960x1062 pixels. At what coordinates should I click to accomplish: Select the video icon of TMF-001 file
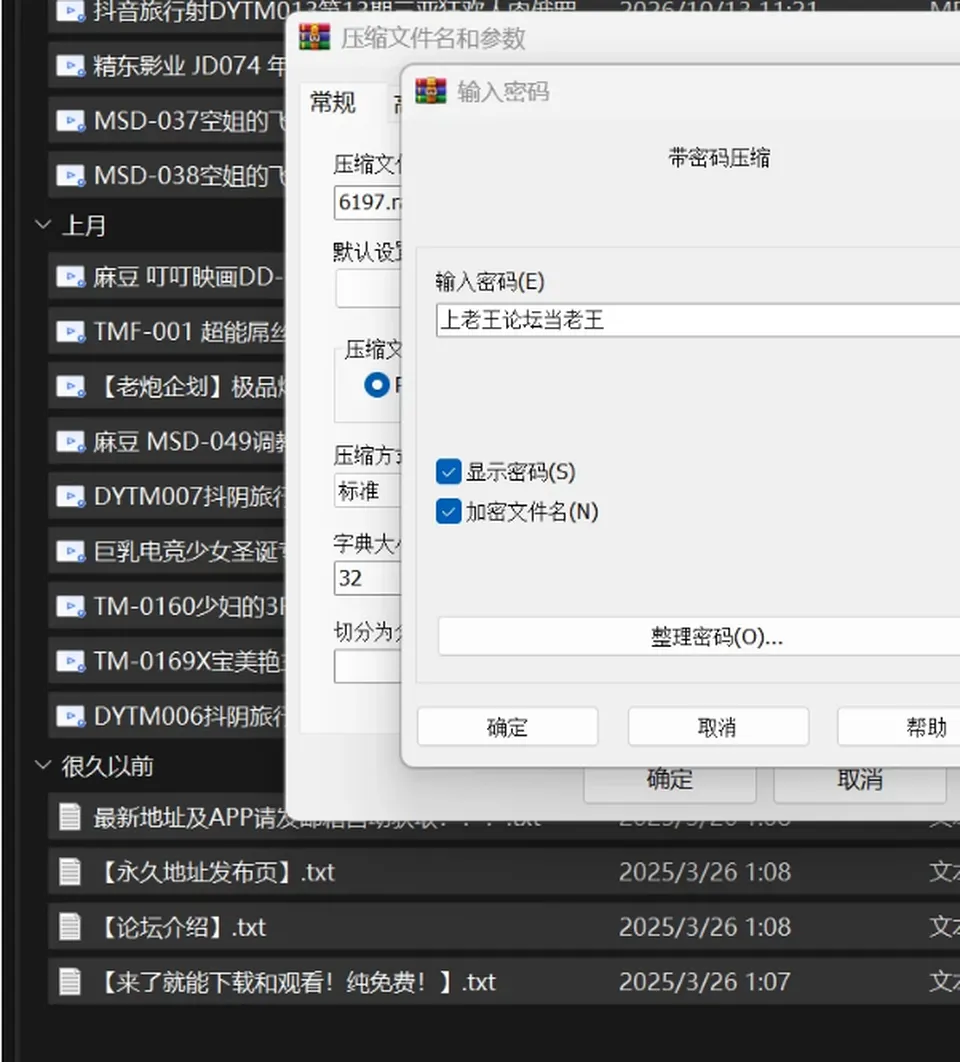pyautogui.click(x=70, y=332)
